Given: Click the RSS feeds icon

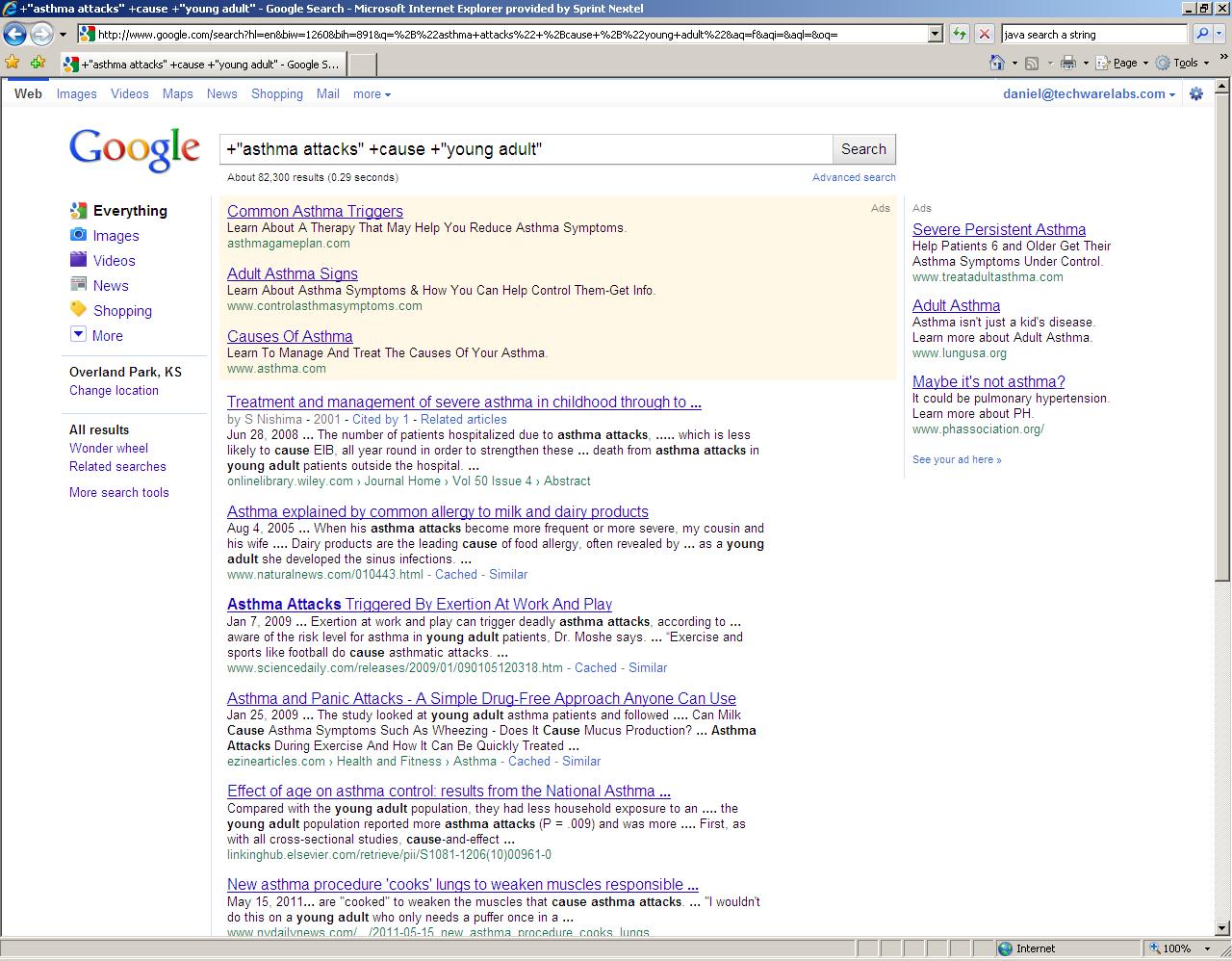Looking at the screenshot, I should click(1032, 63).
